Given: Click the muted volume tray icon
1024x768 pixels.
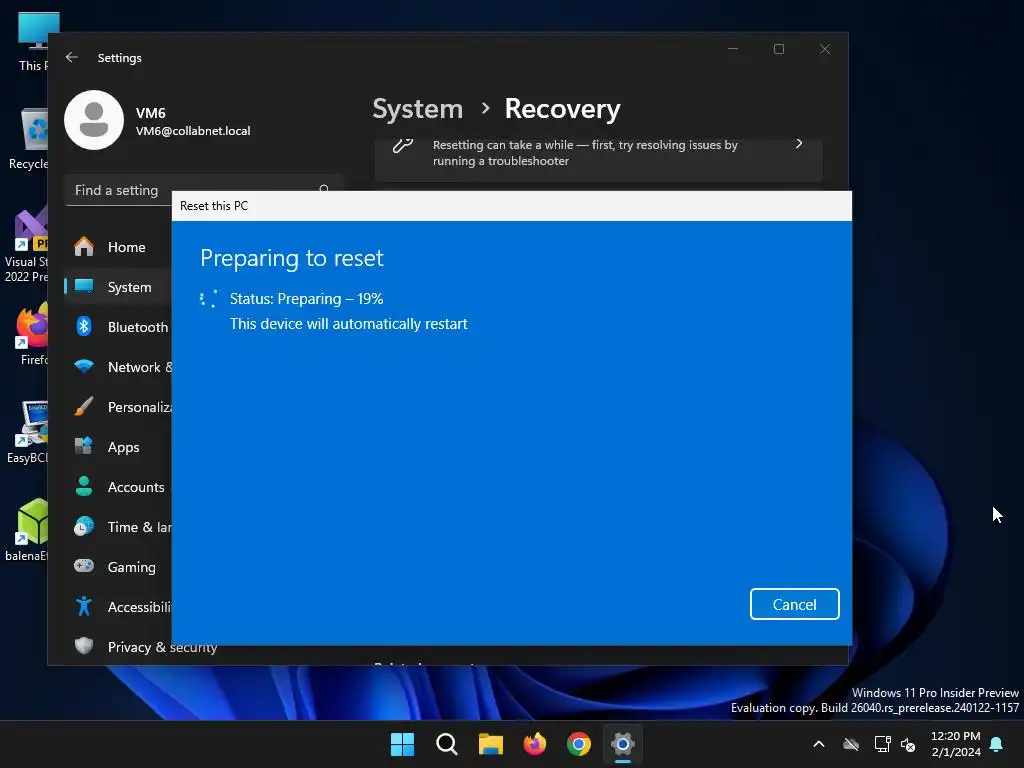Looking at the screenshot, I should [908, 744].
